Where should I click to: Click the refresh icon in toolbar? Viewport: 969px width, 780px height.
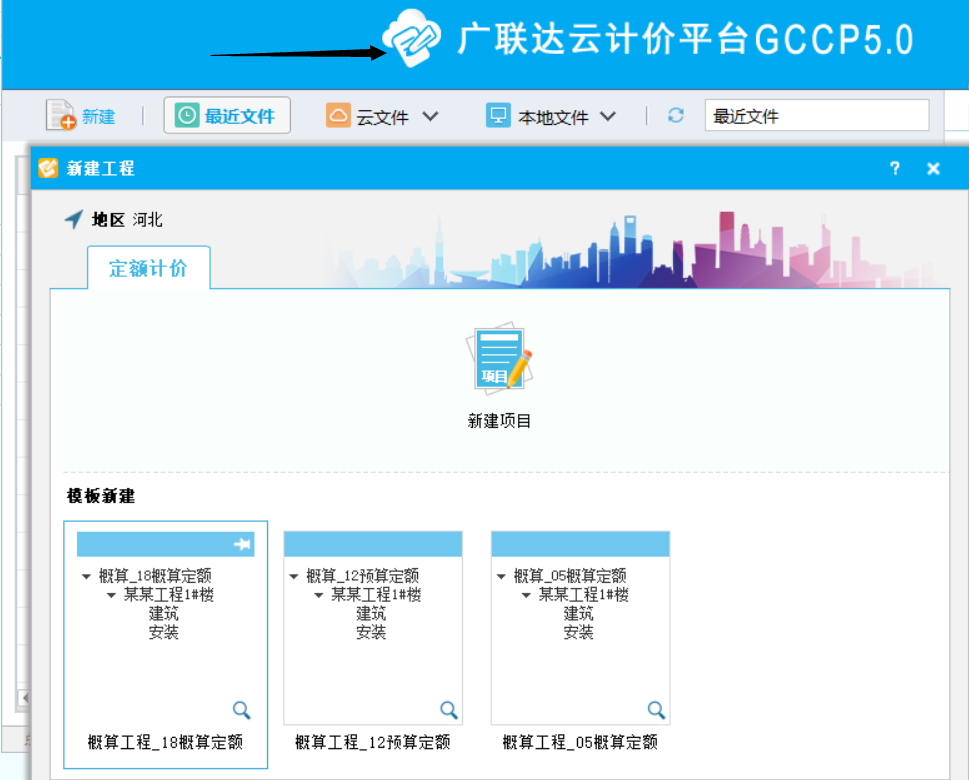coord(675,116)
